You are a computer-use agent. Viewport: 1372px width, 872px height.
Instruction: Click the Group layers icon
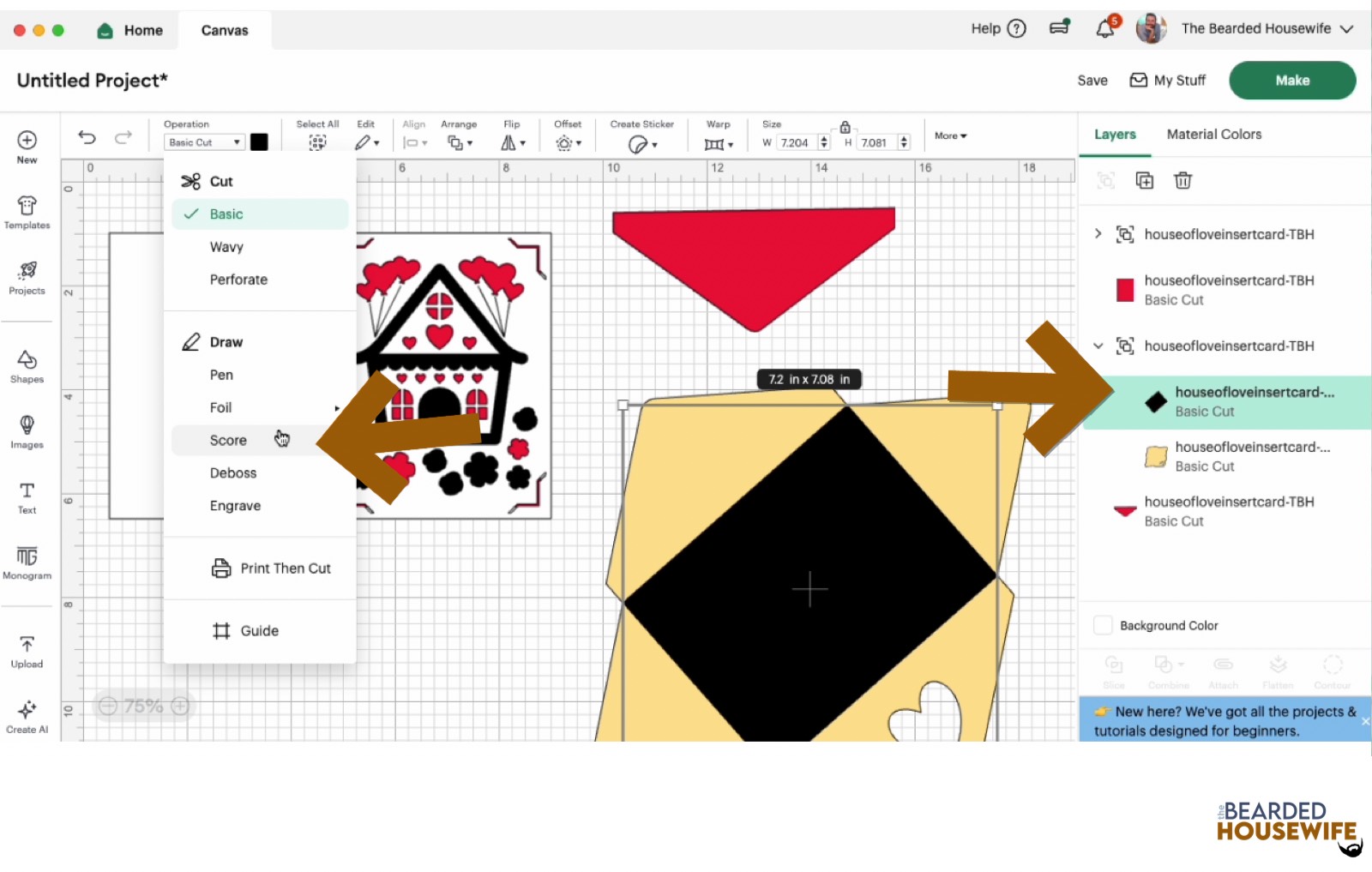coord(1106,180)
